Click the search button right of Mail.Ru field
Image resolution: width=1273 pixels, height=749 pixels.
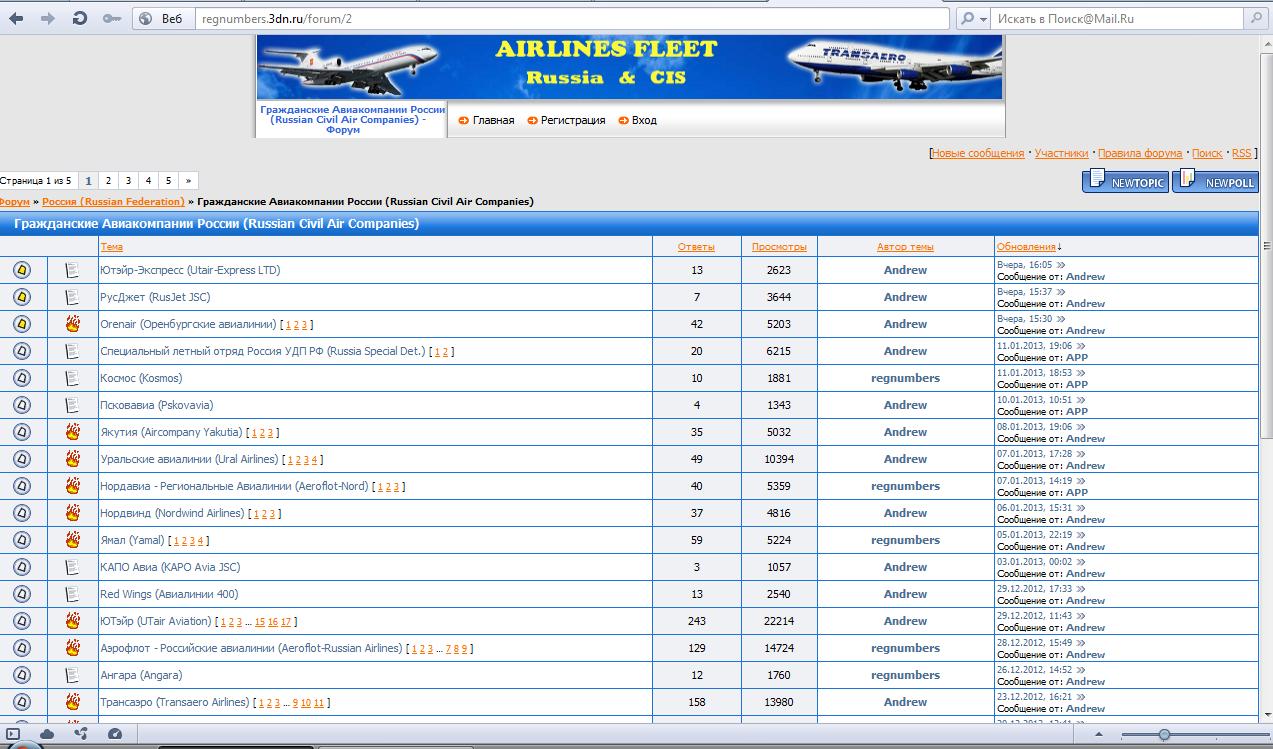pos(1256,18)
